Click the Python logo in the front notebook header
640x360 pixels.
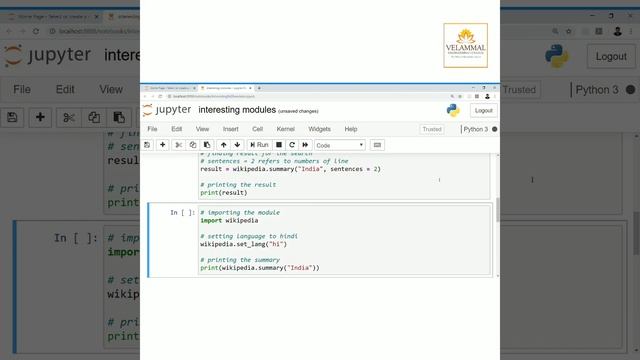[x=453, y=110]
